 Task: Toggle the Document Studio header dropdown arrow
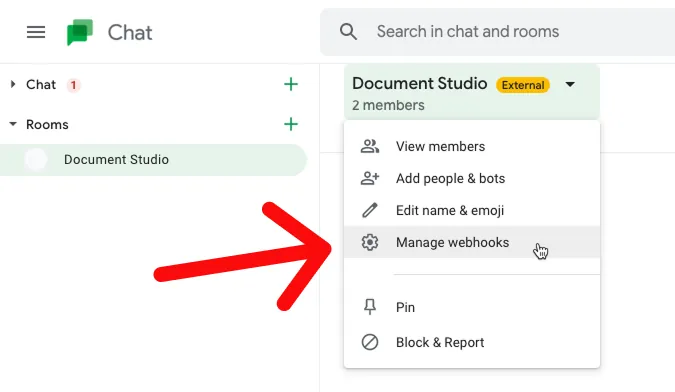(x=570, y=84)
